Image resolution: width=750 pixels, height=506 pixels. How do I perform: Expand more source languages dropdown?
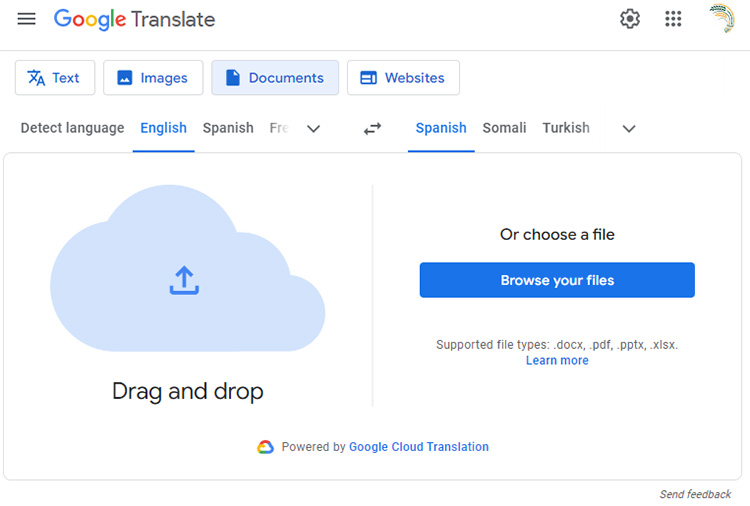313,129
